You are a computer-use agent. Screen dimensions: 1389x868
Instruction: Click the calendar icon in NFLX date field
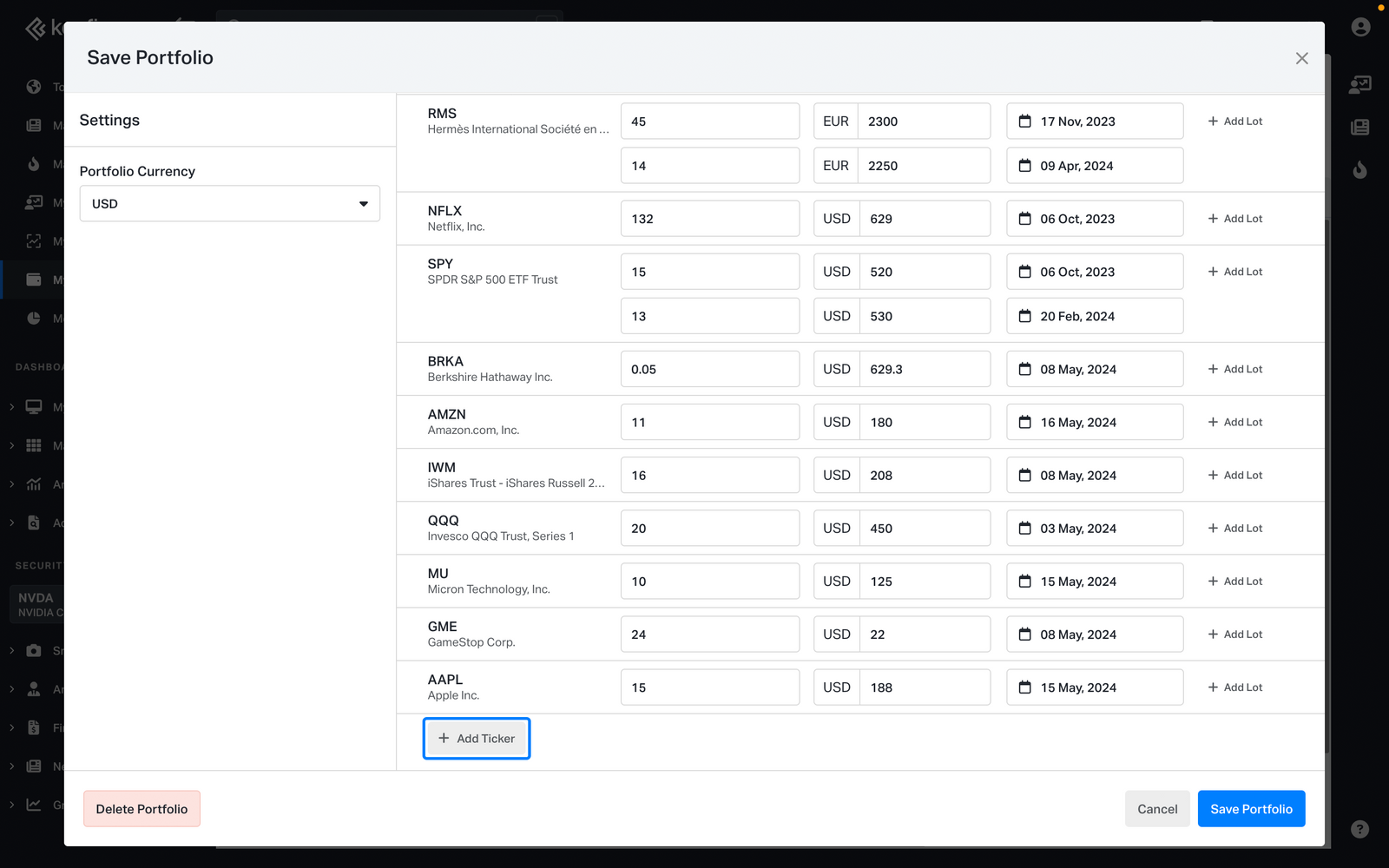[x=1024, y=219]
